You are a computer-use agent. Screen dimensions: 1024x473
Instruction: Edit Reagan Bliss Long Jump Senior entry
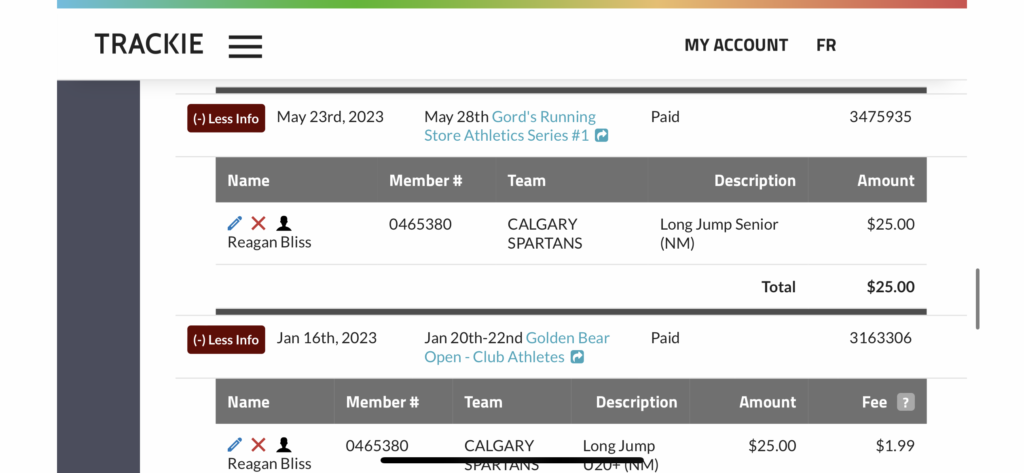pos(234,223)
